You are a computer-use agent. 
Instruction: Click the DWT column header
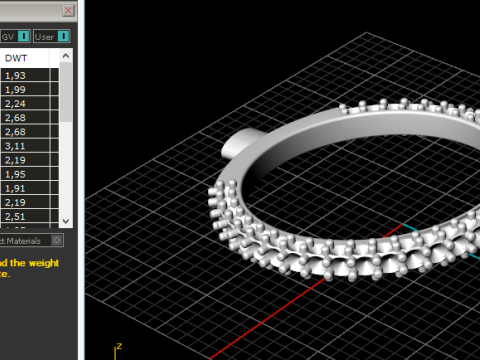click(x=25, y=58)
